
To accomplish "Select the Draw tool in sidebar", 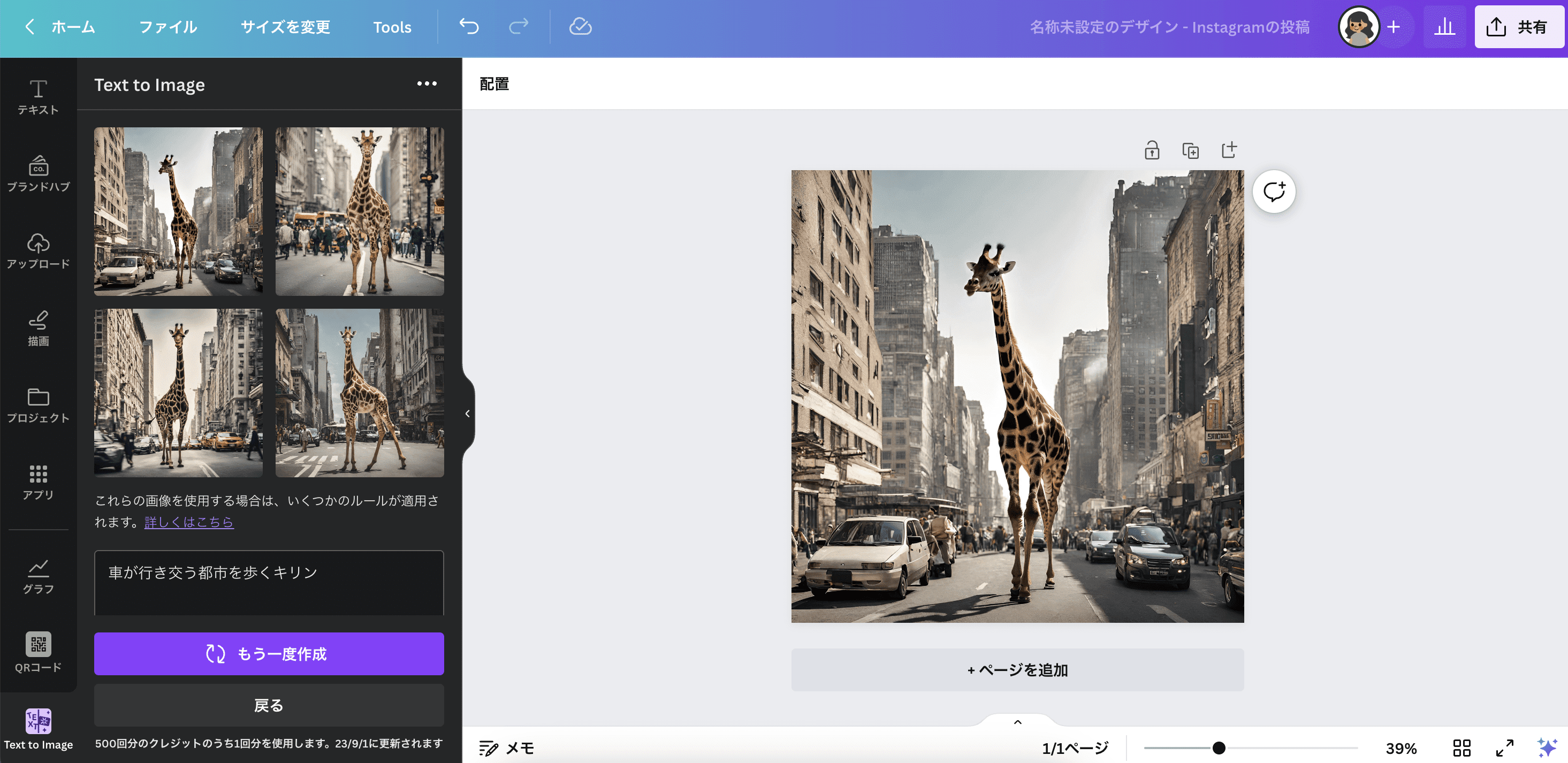I will pos(39,328).
